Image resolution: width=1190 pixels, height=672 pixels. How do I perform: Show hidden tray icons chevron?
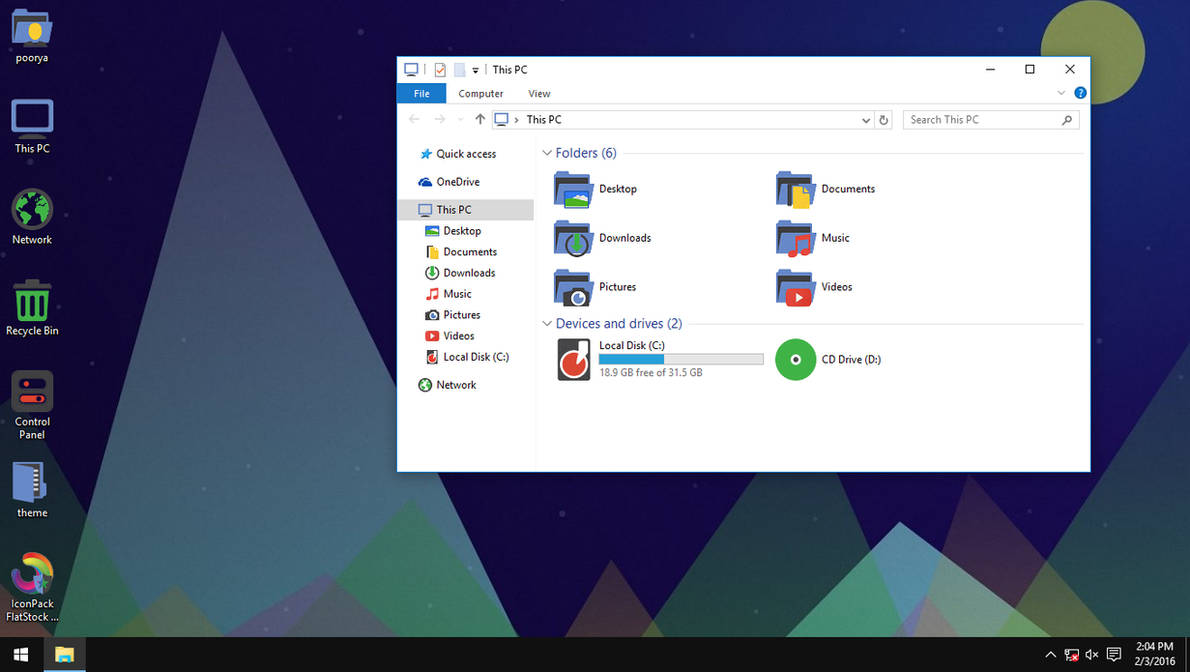pyautogui.click(x=1050, y=655)
